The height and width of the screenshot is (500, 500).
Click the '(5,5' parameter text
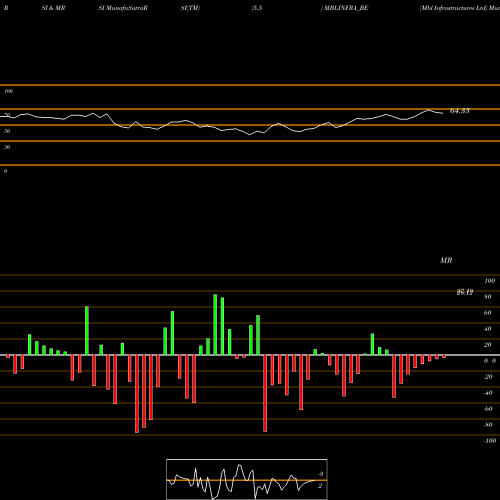click(257, 8)
